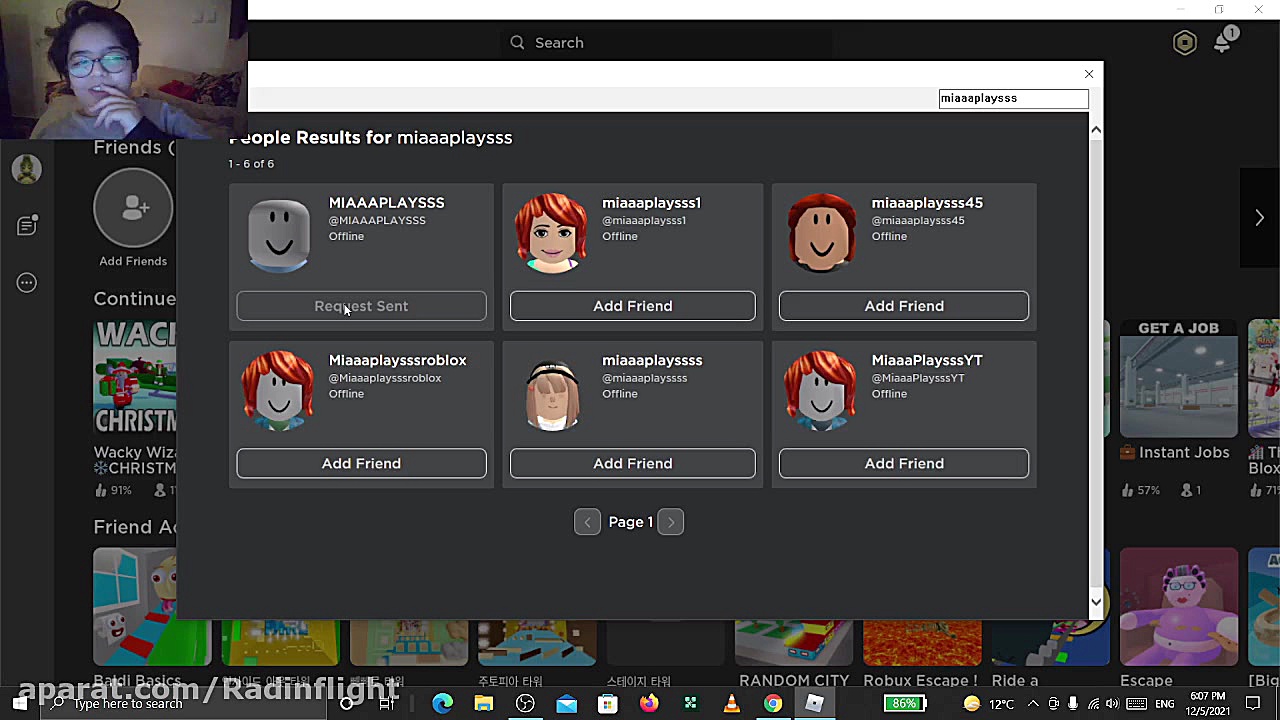The width and height of the screenshot is (1280, 720).
Task: Add Miaaaplaysssroblox as a friend
Action: point(361,463)
